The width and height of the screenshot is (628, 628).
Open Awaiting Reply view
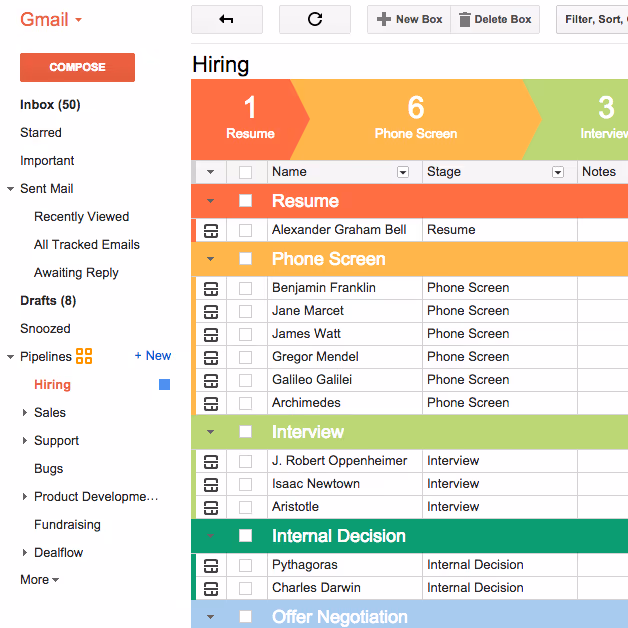click(76, 273)
